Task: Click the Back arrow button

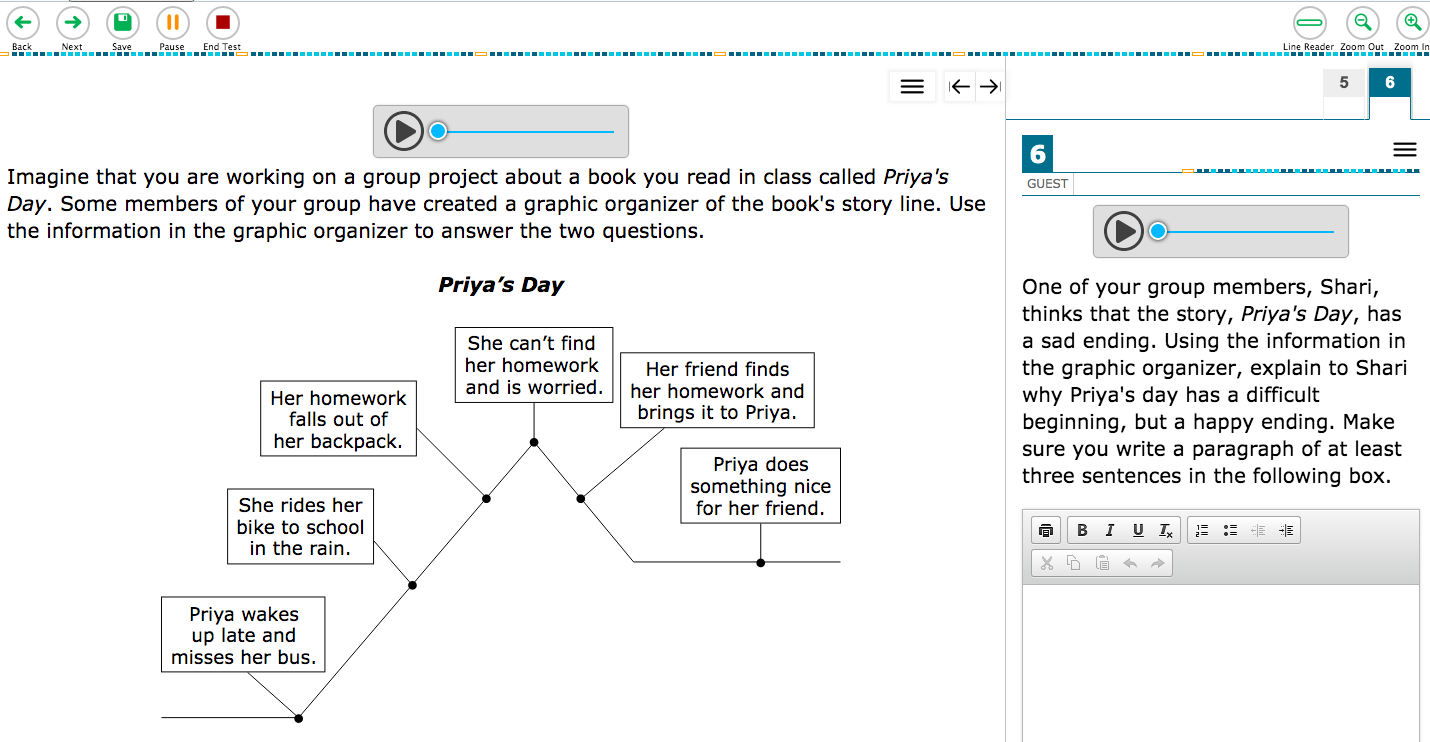Action: (22, 22)
